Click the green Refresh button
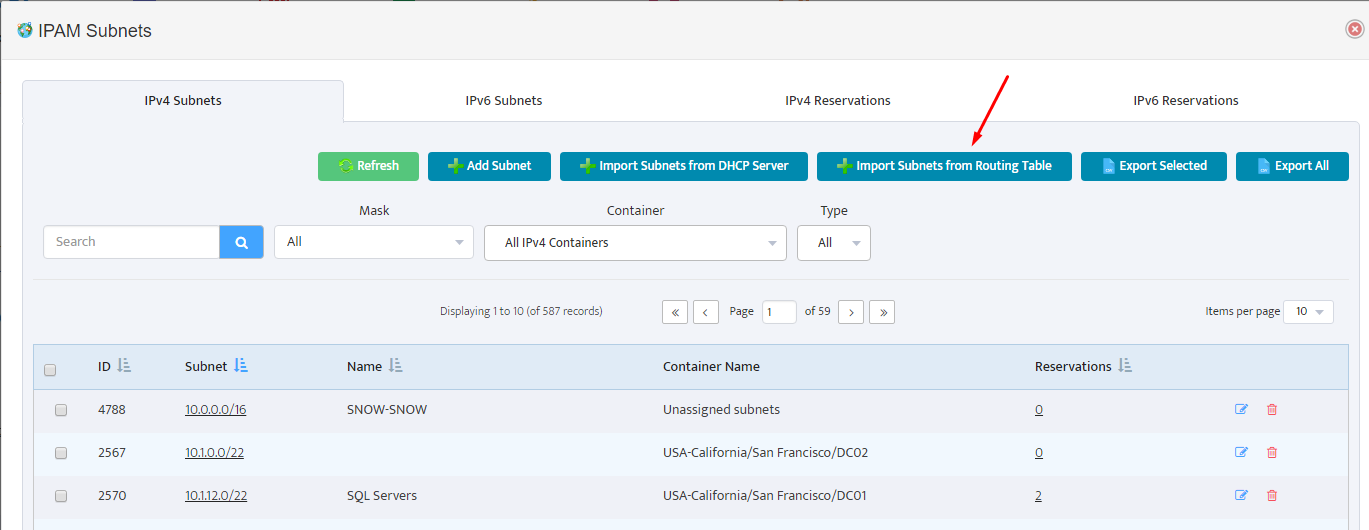The width and height of the screenshot is (1369, 530). 369,166
